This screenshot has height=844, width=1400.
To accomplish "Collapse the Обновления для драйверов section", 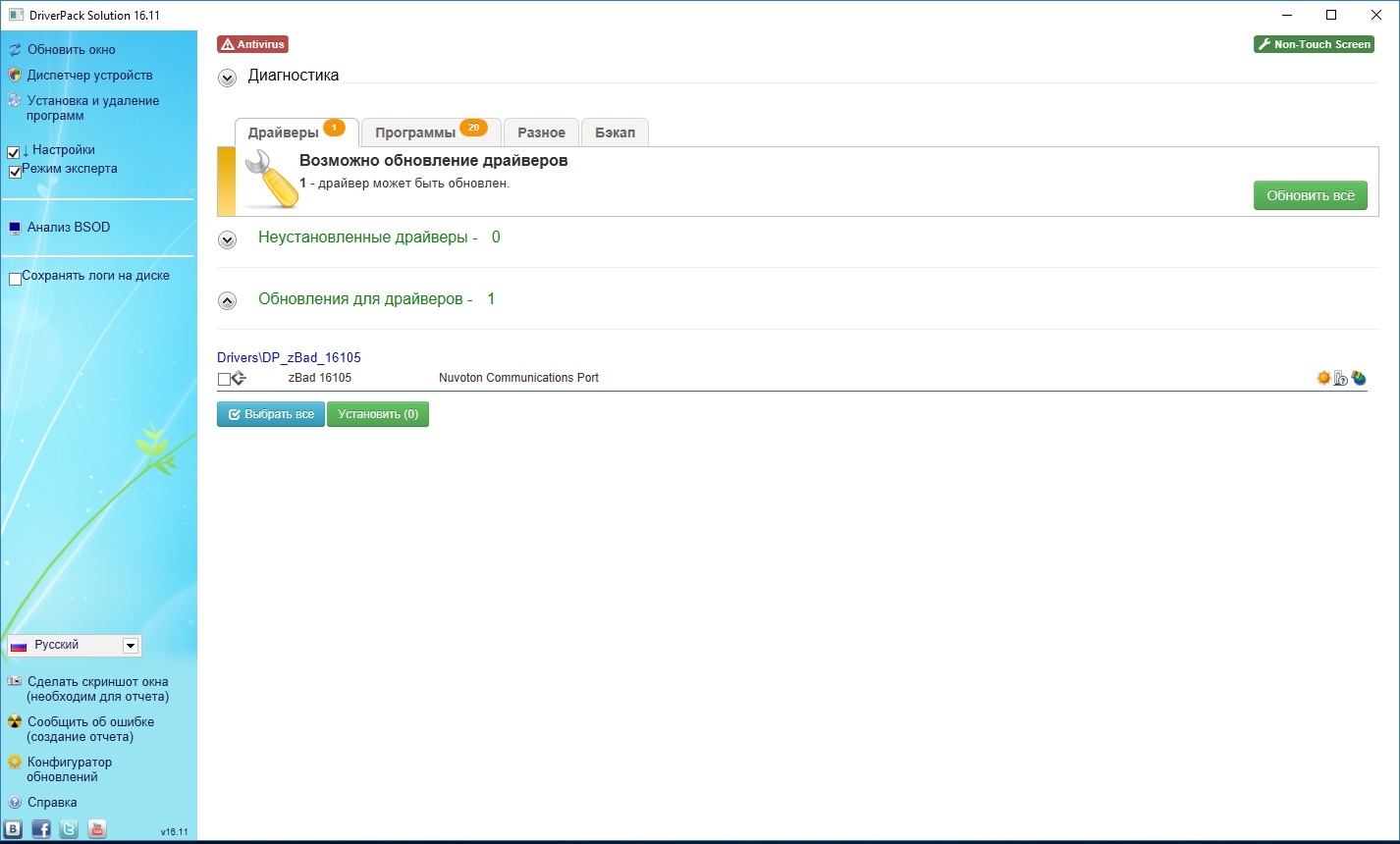I will (228, 300).
